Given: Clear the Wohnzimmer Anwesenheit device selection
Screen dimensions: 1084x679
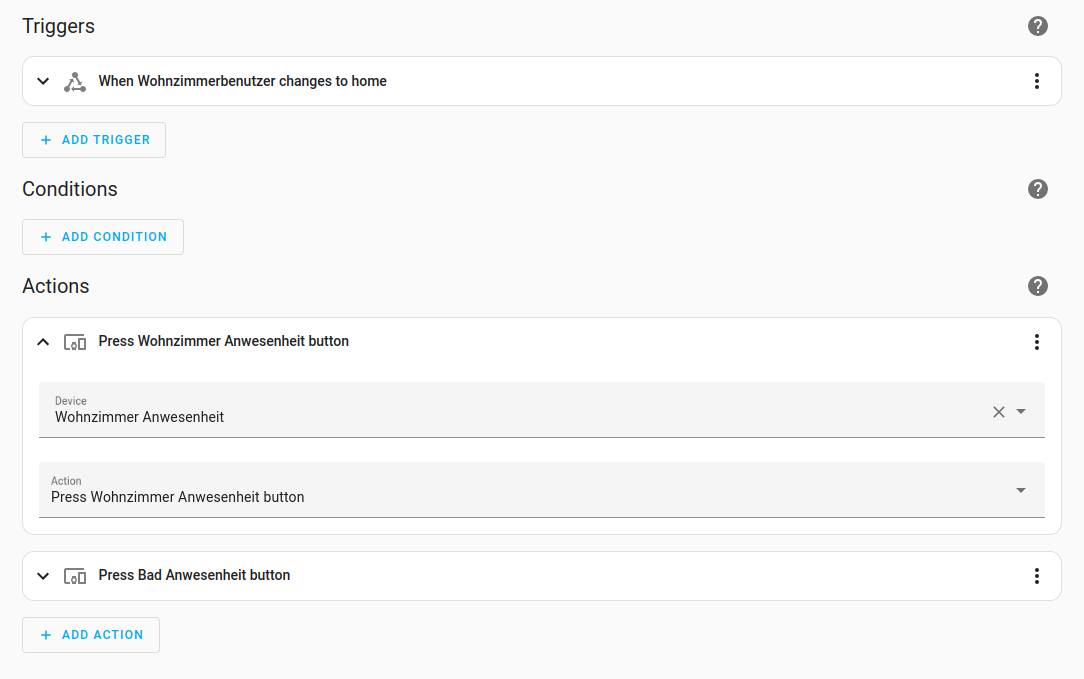Looking at the screenshot, I should [998, 412].
